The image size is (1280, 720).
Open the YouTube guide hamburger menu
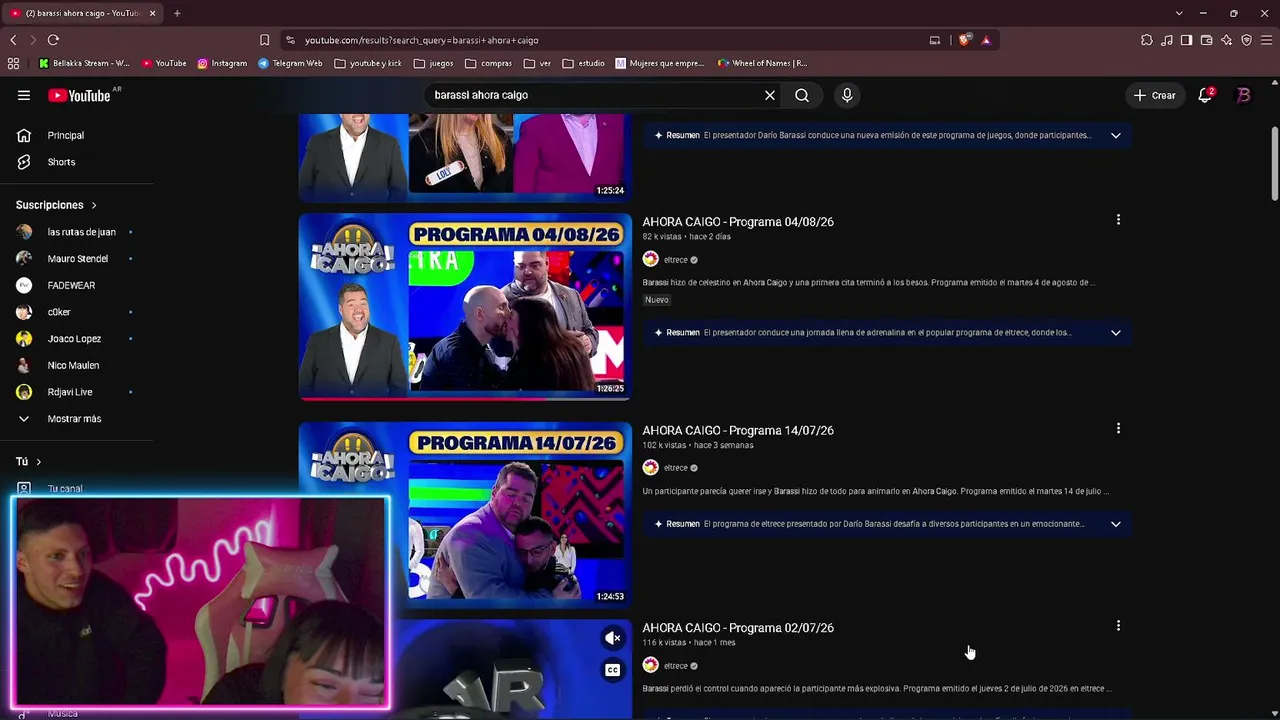(x=24, y=95)
